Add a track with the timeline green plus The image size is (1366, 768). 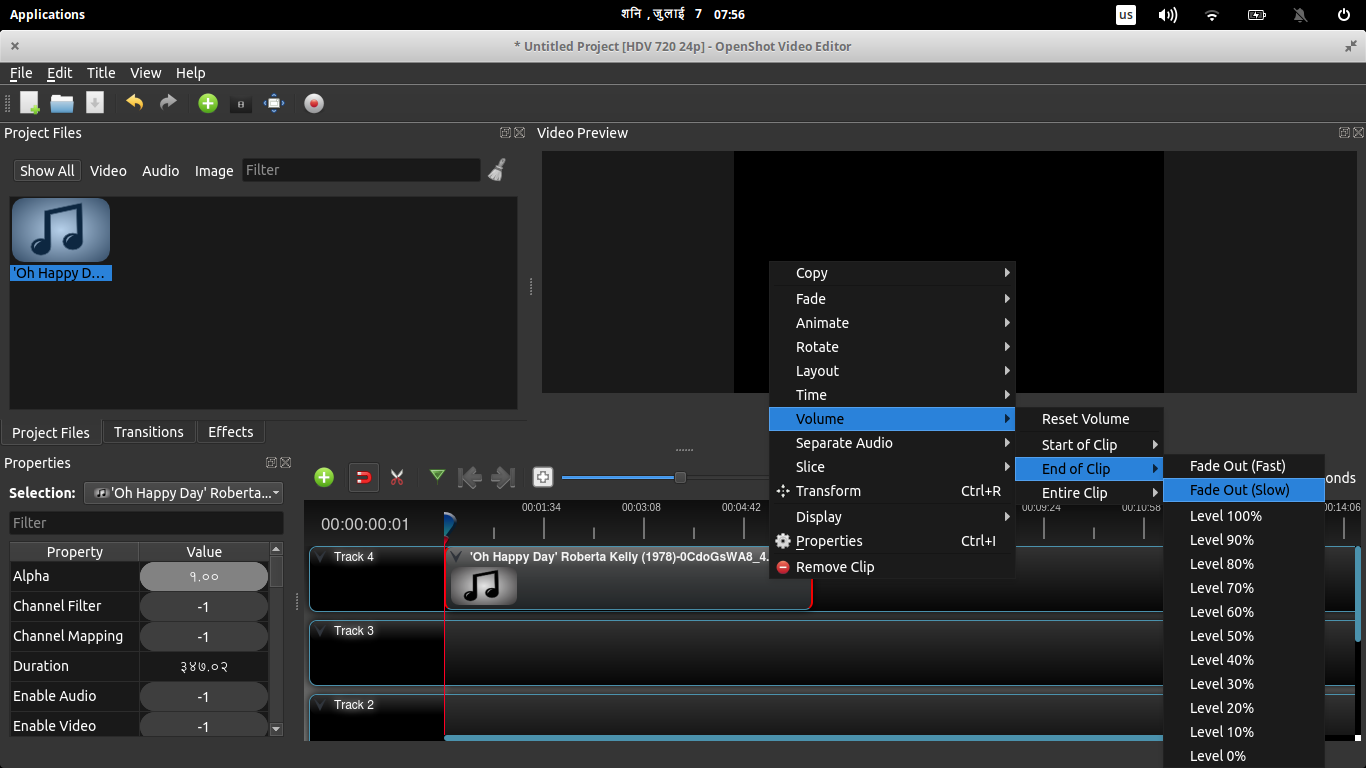click(324, 477)
